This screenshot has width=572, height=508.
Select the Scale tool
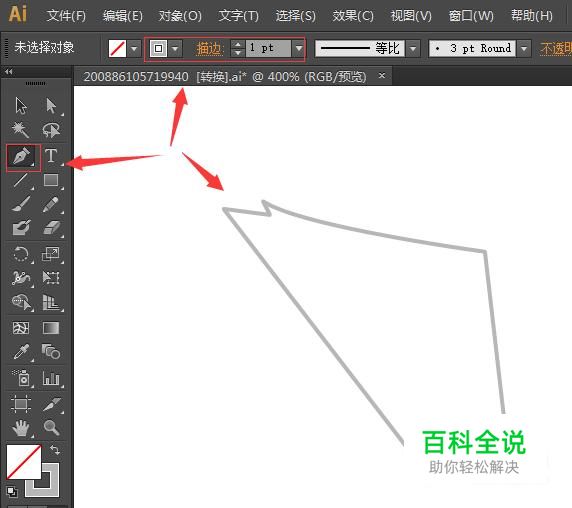[51, 254]
